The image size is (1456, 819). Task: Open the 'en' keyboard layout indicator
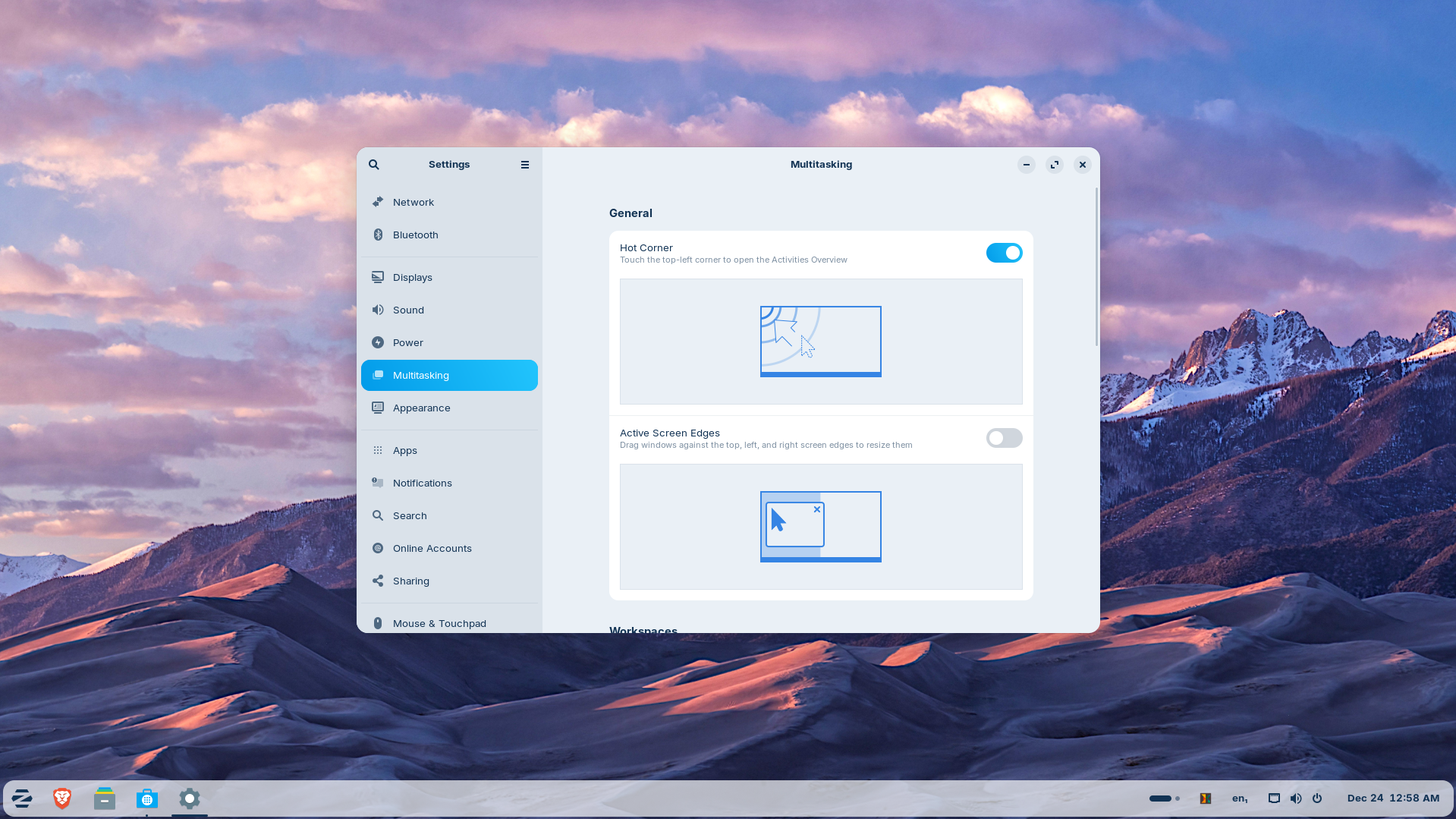[1240, 799]
